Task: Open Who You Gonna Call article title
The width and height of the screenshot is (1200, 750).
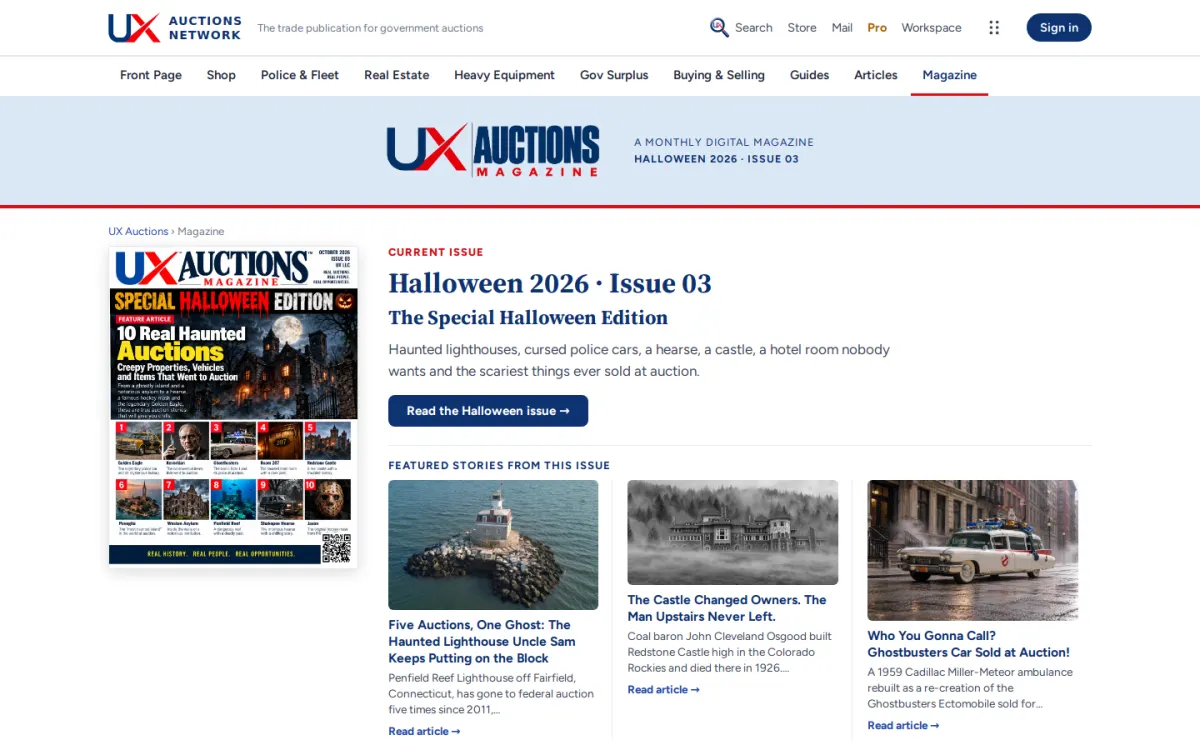Action: click(x=968, y=644)
